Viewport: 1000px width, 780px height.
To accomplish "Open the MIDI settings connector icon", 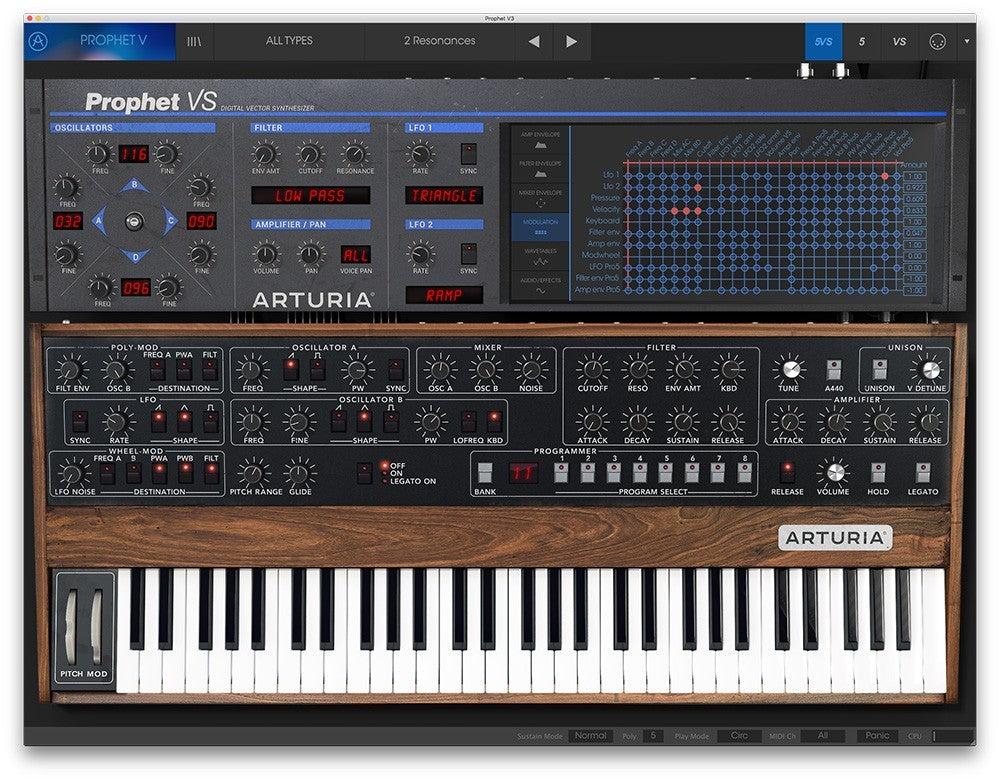I will point(937,41).
